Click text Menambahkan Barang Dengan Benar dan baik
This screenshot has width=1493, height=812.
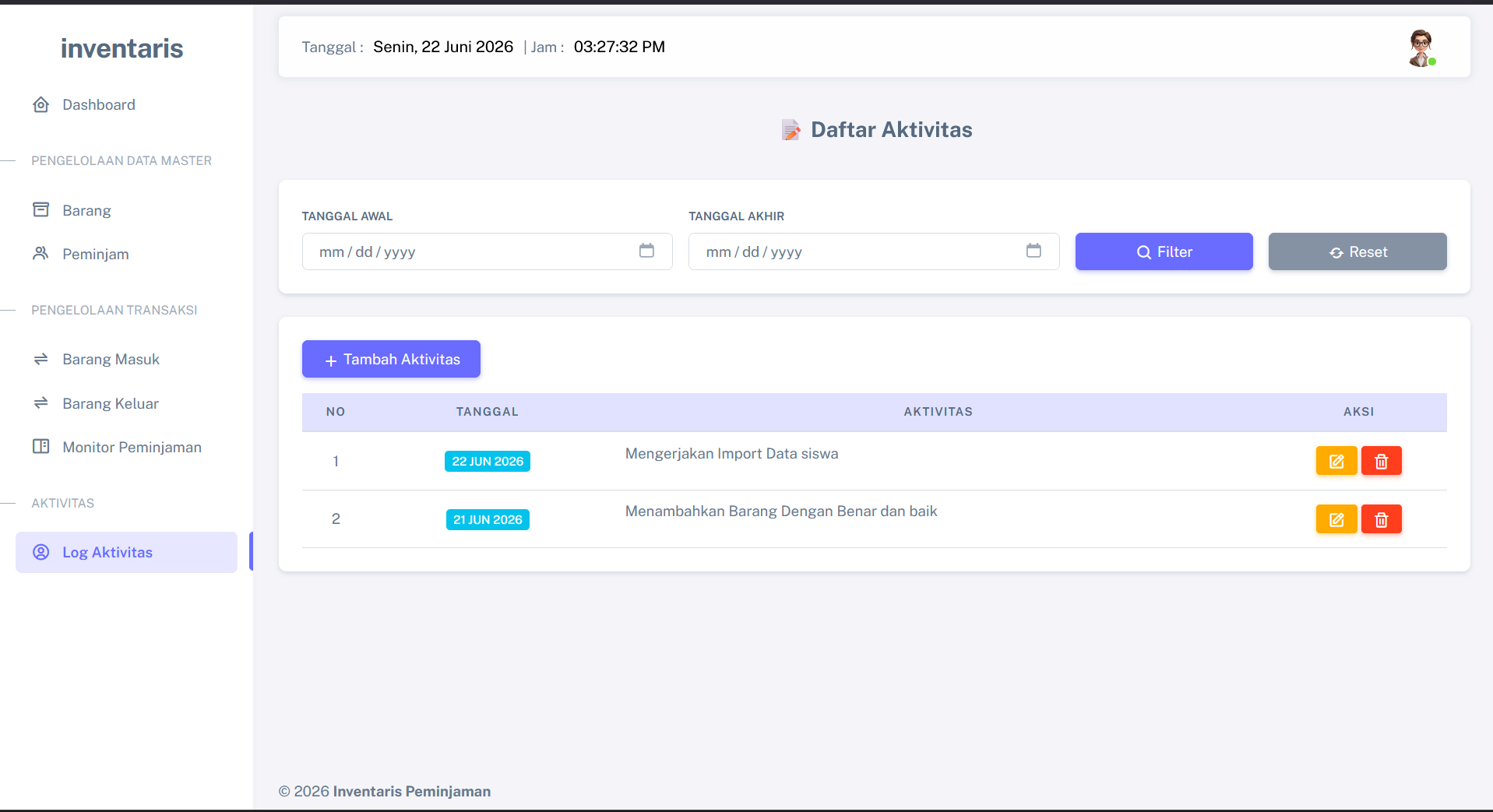pyautogui.click(x=781, y=511)
